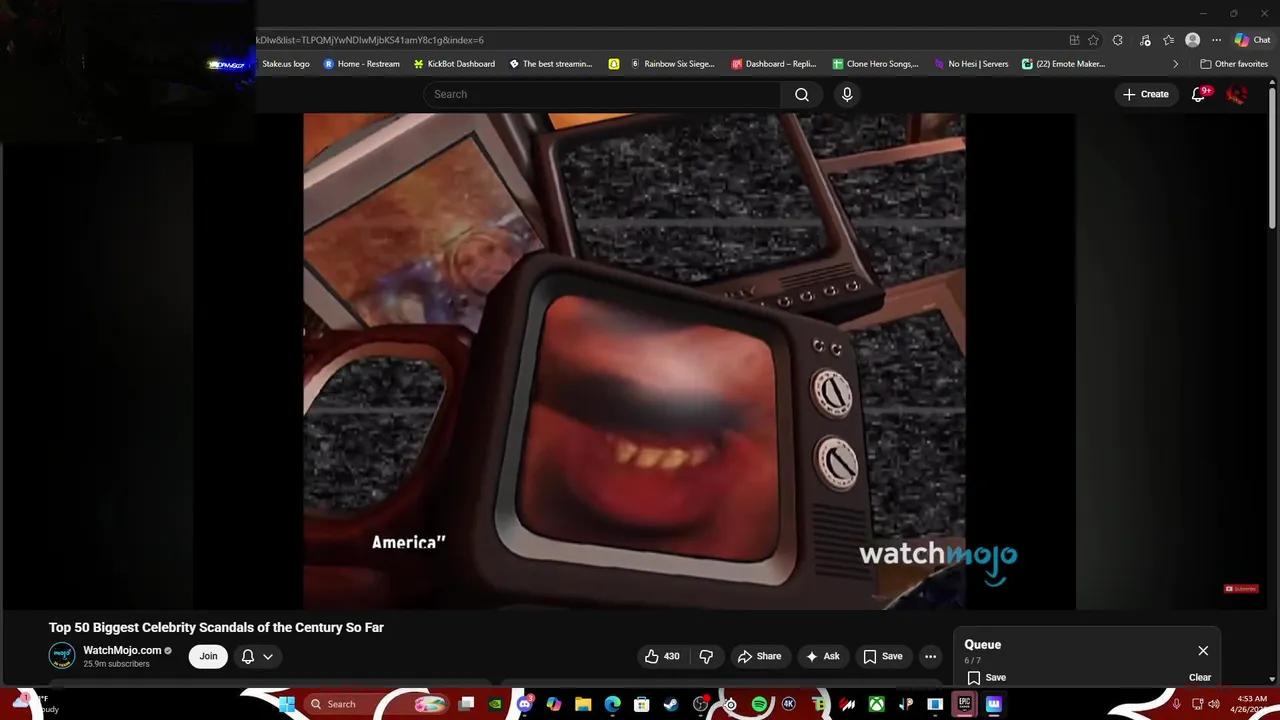This screenshot has height=720, width=1280.
Task: Open the Rainbow Six Siege bookmark
Action: tap(672, 64)
